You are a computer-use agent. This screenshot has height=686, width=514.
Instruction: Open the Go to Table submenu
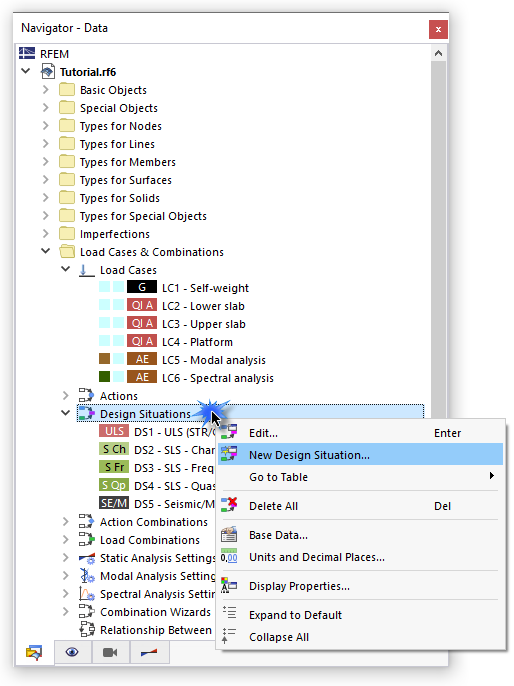click(360, 476)
